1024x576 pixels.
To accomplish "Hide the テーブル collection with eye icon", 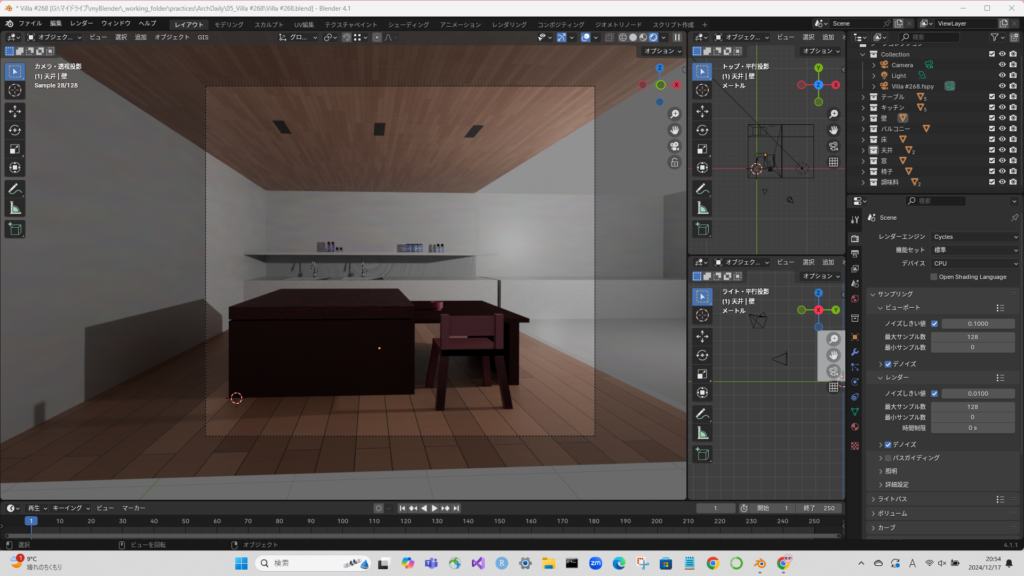I will point(1002,97).
